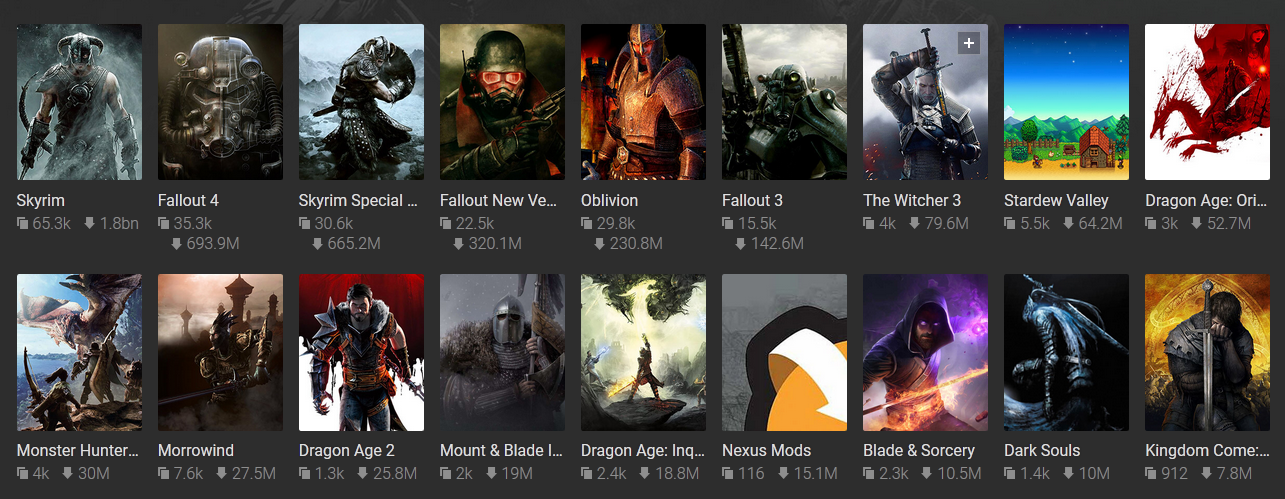
Task: Click the Morrowind title link
Action: pyautogui.click(x=195, y=451)
